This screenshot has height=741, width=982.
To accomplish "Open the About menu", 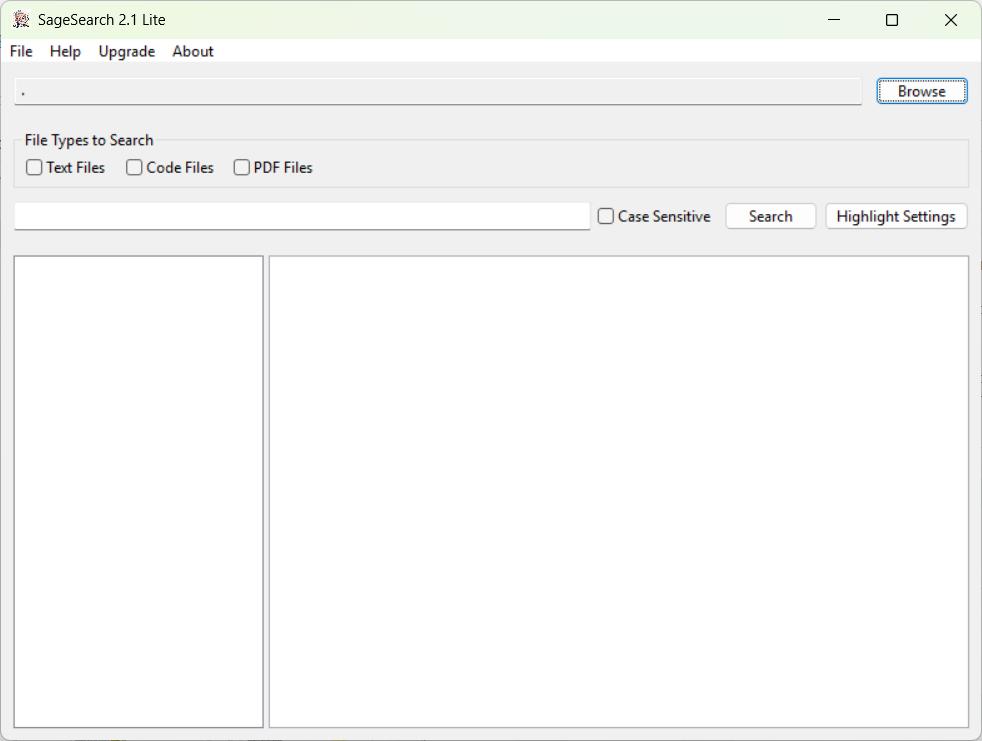I will point(193,51).
